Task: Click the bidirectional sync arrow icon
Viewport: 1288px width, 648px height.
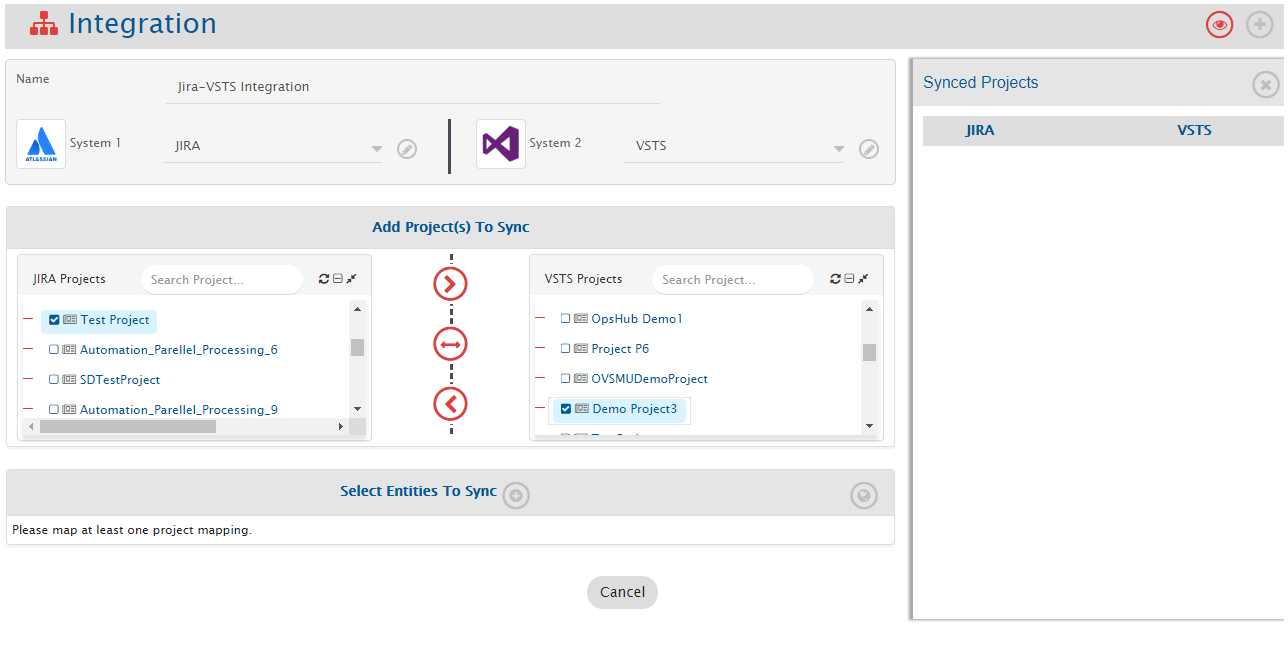Action: [x=450, y=345]
